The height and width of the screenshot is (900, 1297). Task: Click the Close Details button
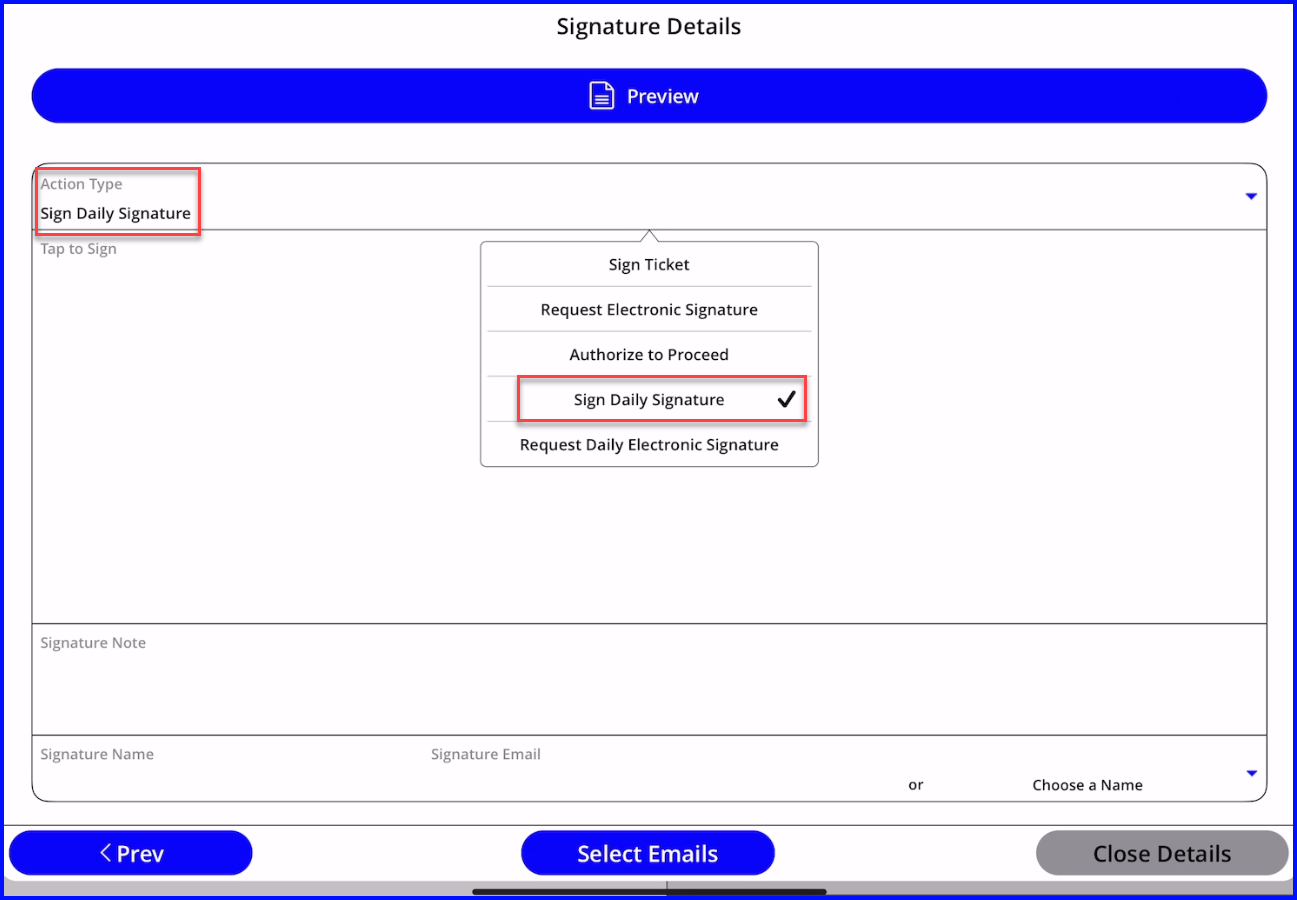tap(1162, 853)
